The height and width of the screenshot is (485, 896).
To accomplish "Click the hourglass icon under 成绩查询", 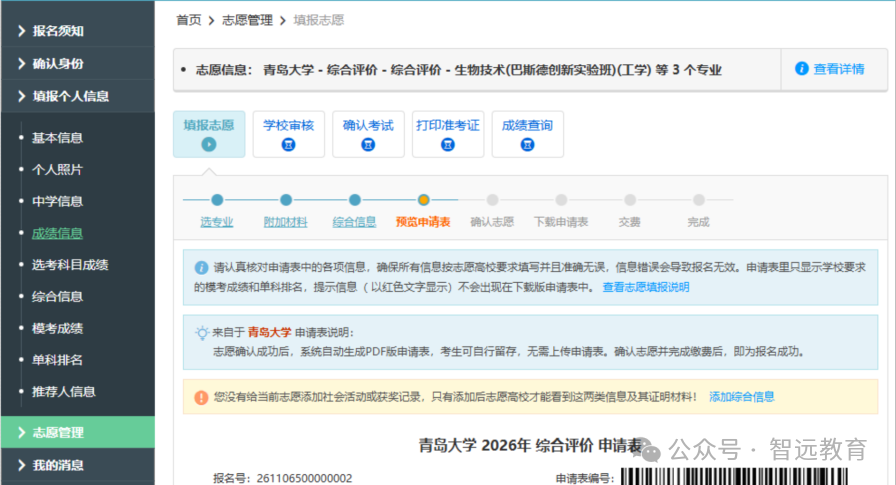I will click(x=527, y=145).
